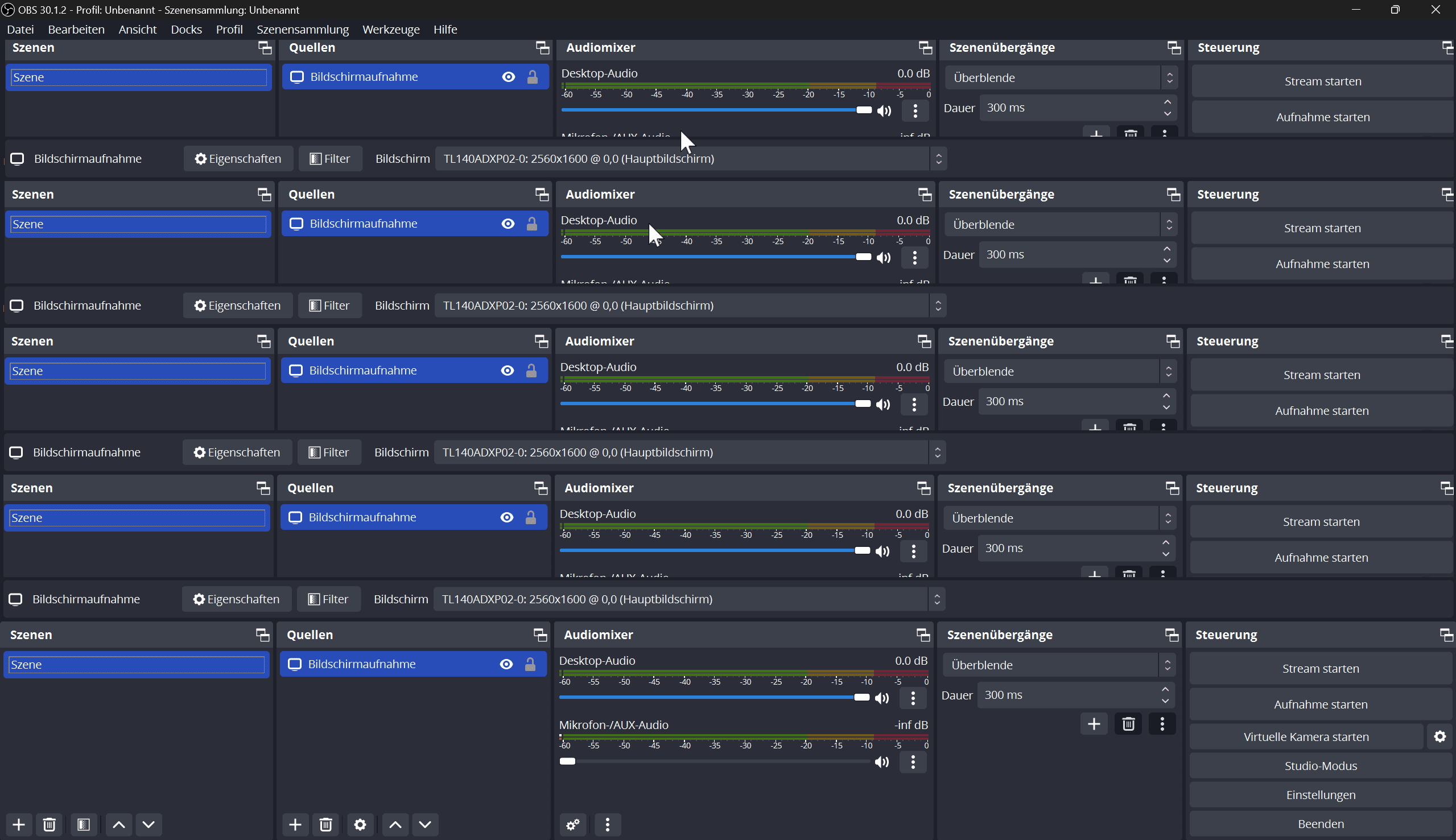The width and height of the screenshot is (1456, 840).
Task: Open virtual camera settings gear icon
Action: point(1439,737)
